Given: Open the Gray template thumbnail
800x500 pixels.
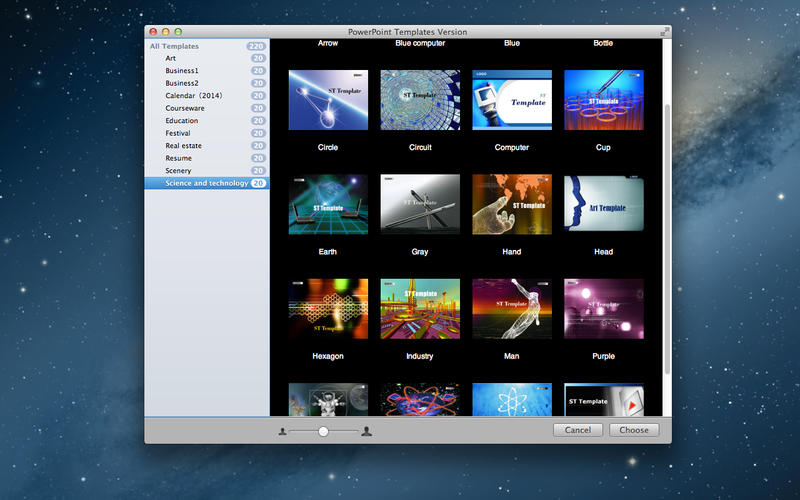Looking at the screenshot, I should point(420,204).
